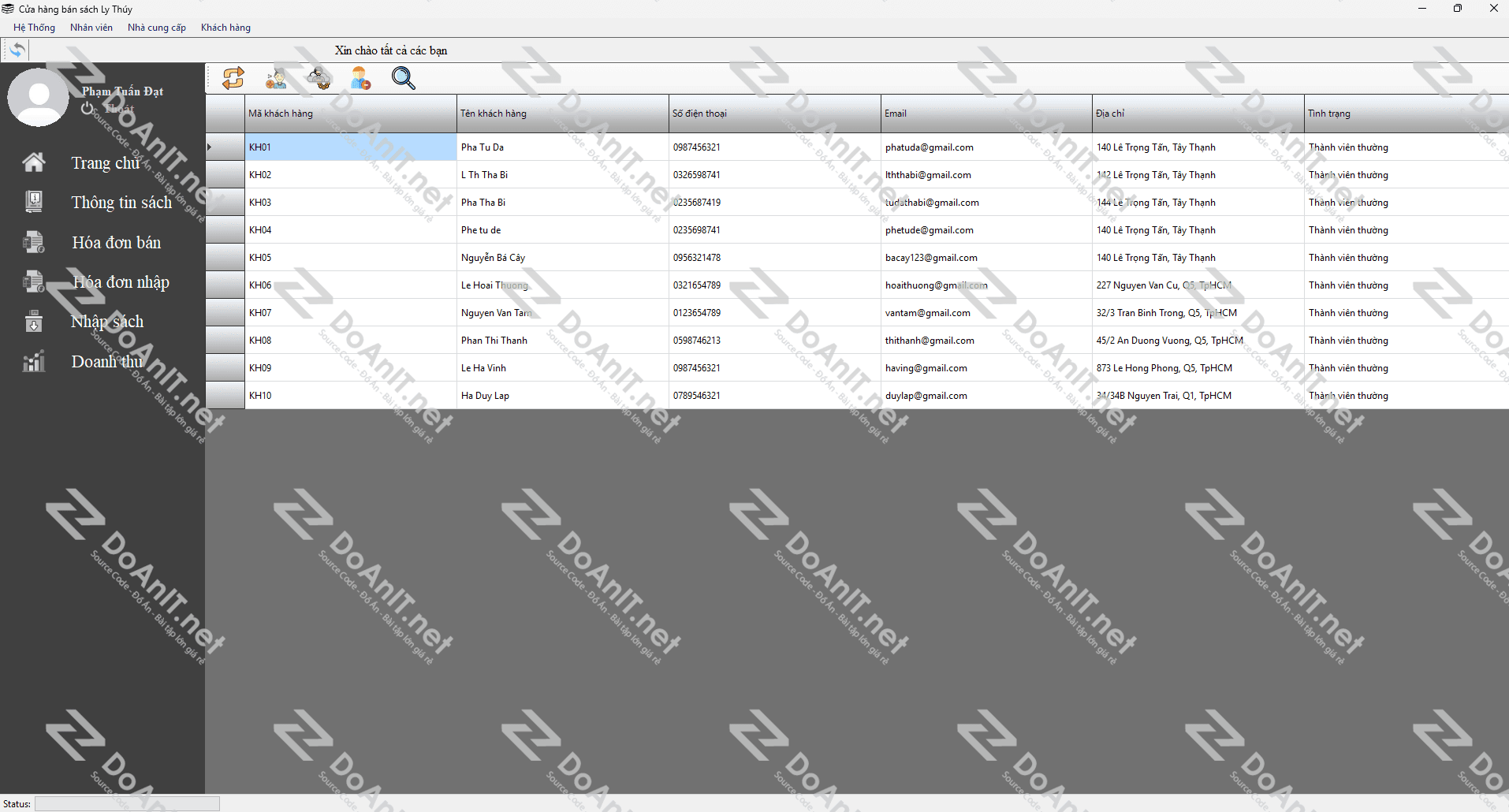Click the Thoát logout label
This screenshot has width=1509, height=812.
pyautogui.click(x=119, y=109)
